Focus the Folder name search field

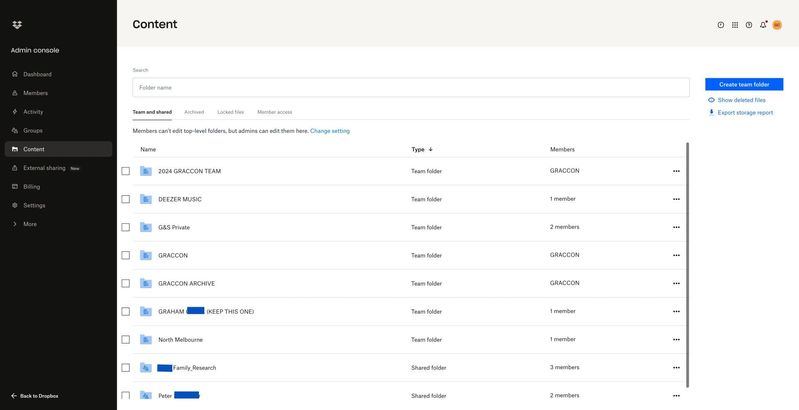(x=410, y=88)
